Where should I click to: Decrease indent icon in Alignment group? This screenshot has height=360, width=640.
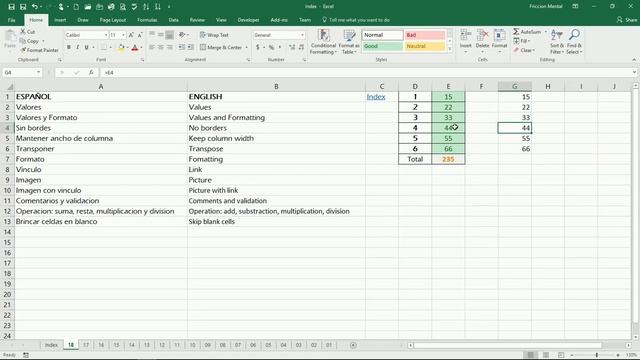pos(182,47)
